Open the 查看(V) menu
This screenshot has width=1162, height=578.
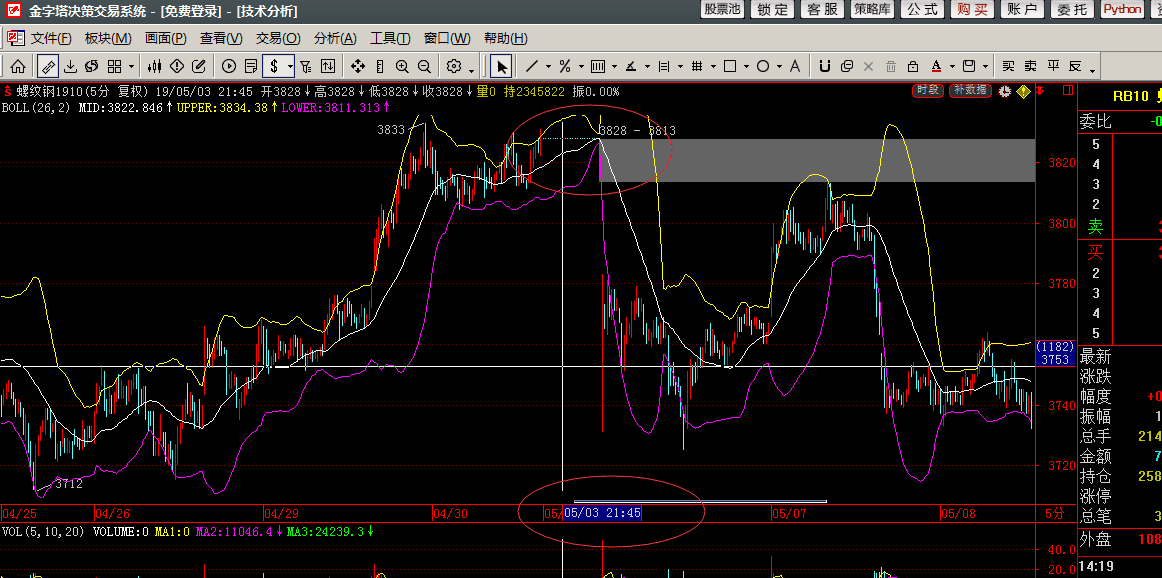221,39
